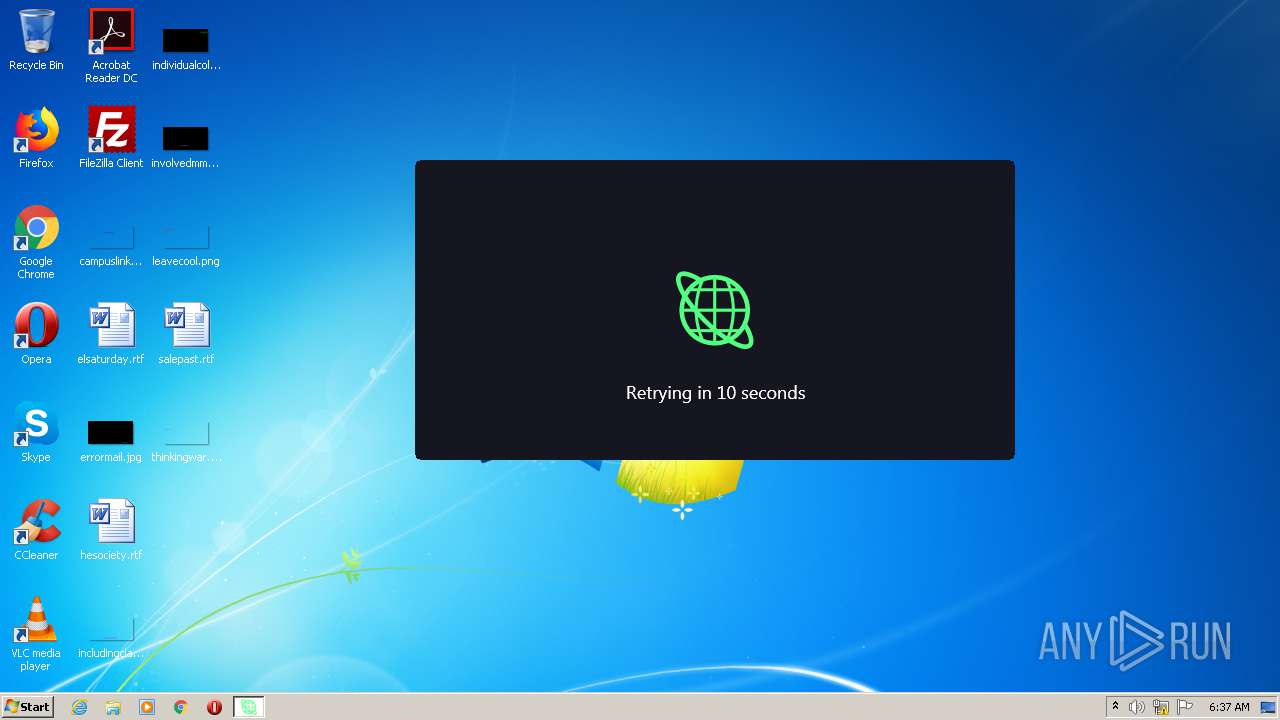
Task: Select the leavecool.png file
Action: coord(186,246)
